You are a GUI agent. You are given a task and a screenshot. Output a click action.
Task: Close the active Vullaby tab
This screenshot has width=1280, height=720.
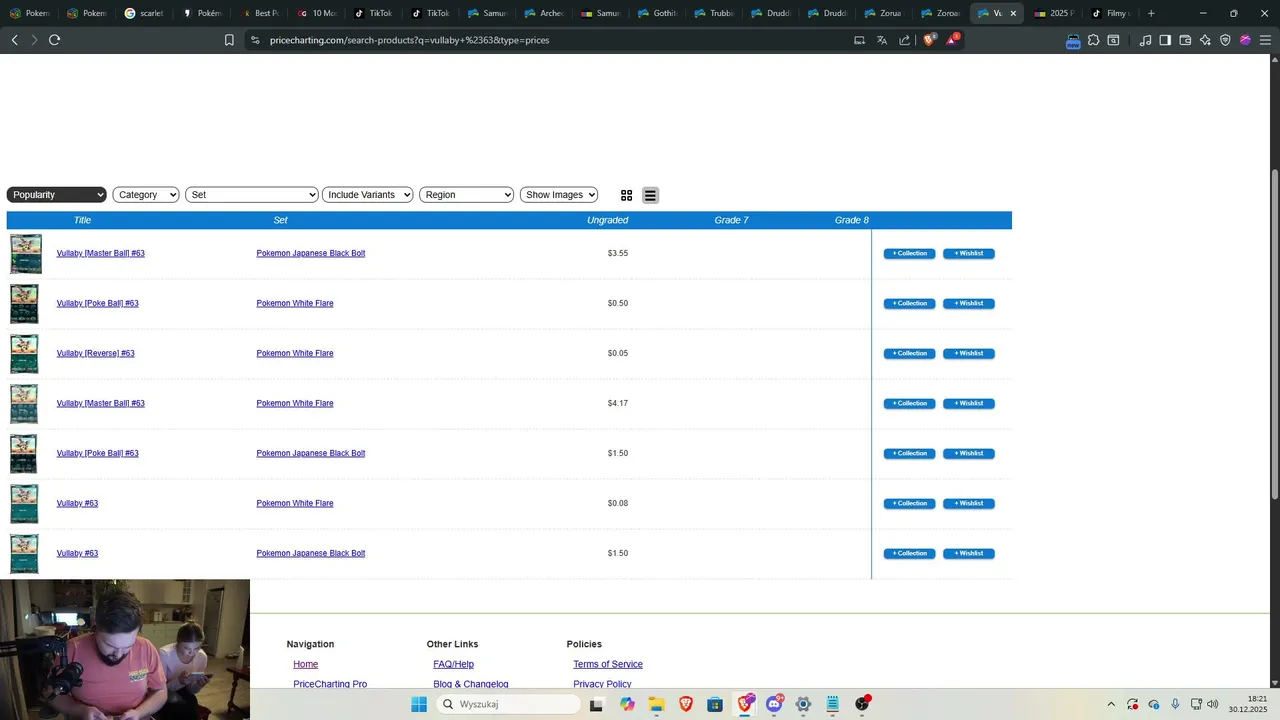(x=1013, y=13)
